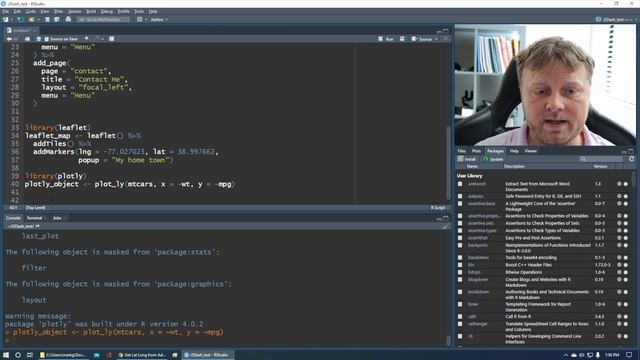Open the recent files dropdown arrow
This screenshot has height=360, width=640.
pos(38,19)
